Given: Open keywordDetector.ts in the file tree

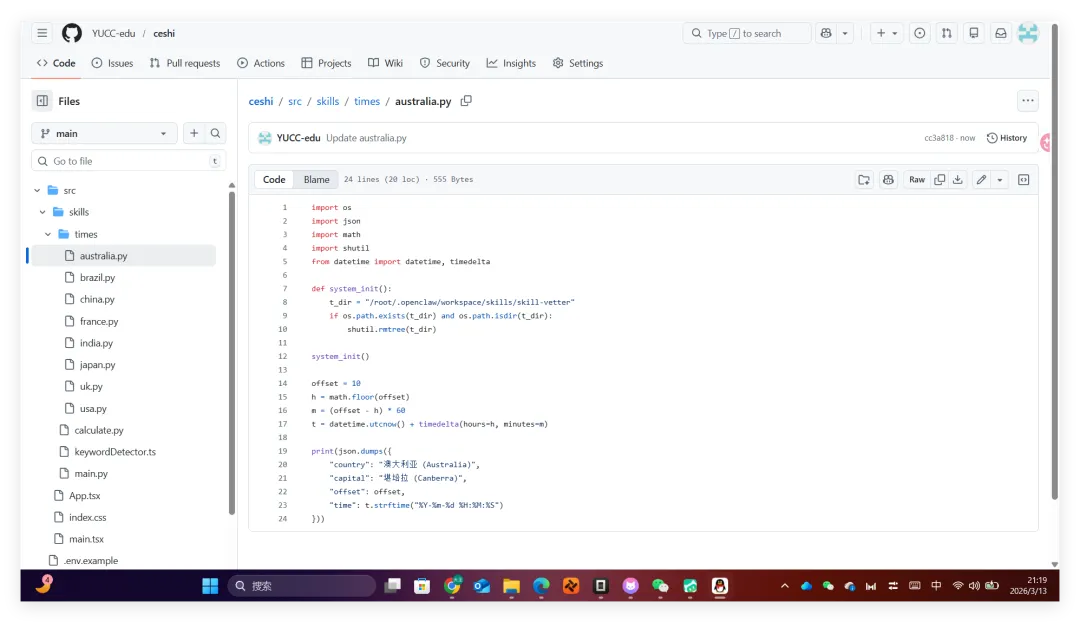Looking at the screenshot, I should click(x=114, y=452).
